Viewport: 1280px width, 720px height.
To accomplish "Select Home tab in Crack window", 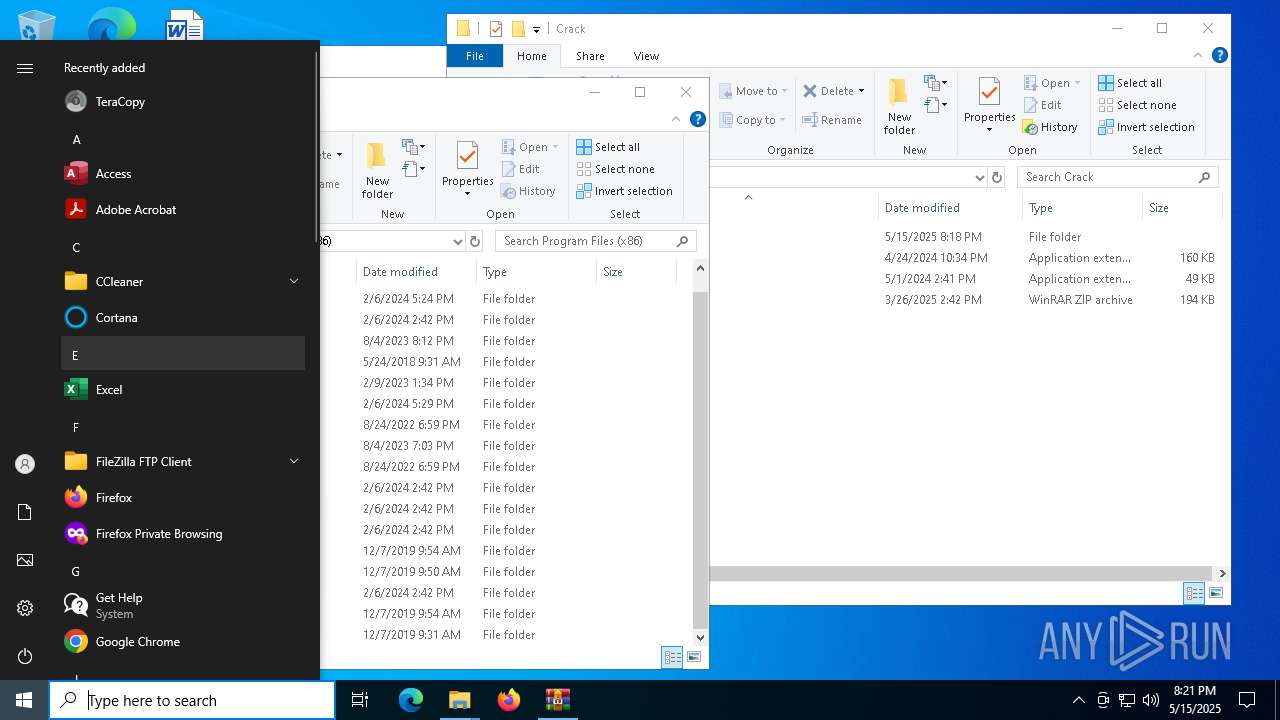I will (x=532, y=56).
